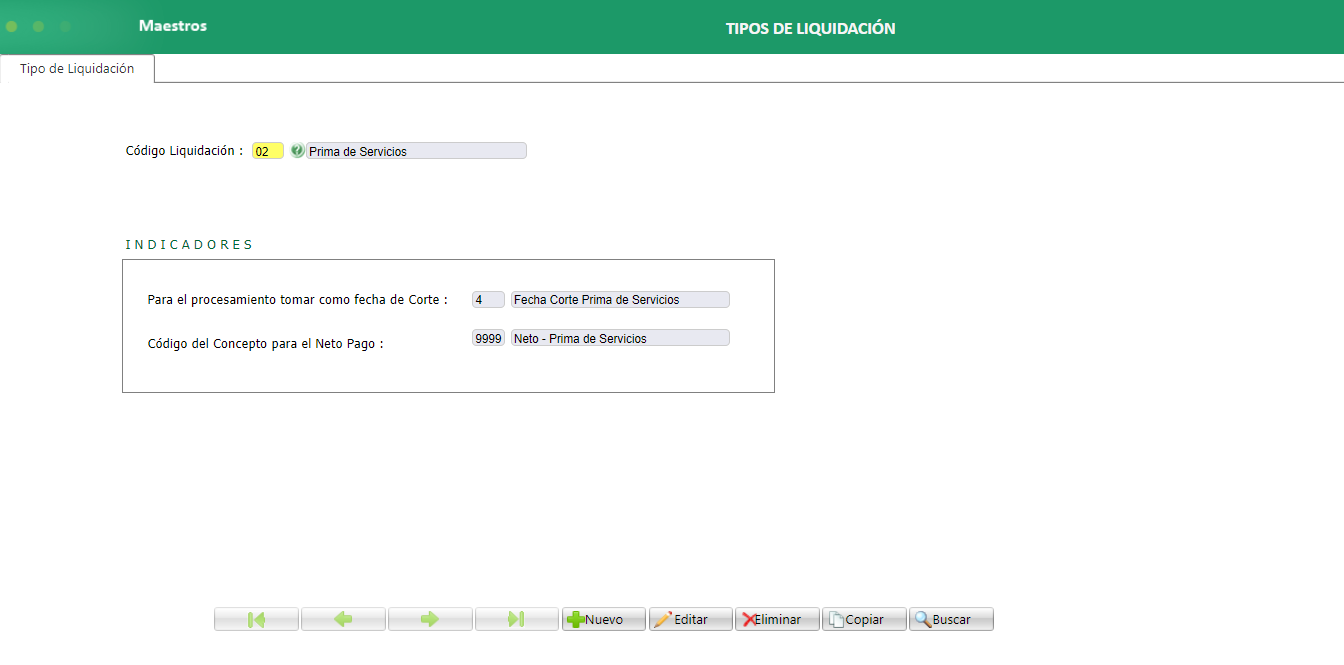Click the Editar button
This screenshot has width=1344, height=665.
[691, 619]
